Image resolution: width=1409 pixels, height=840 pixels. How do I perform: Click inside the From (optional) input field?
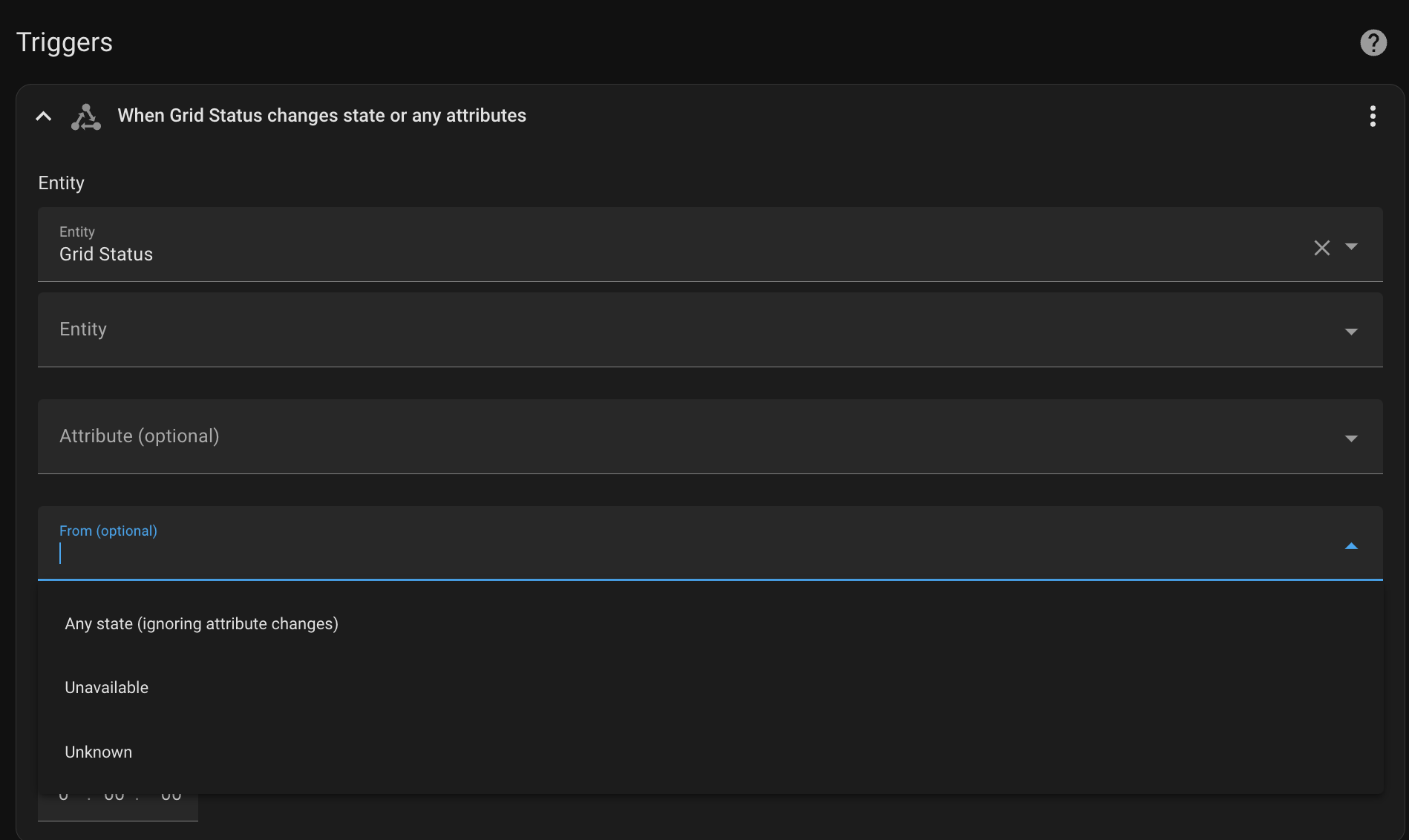tap(297, 554)
